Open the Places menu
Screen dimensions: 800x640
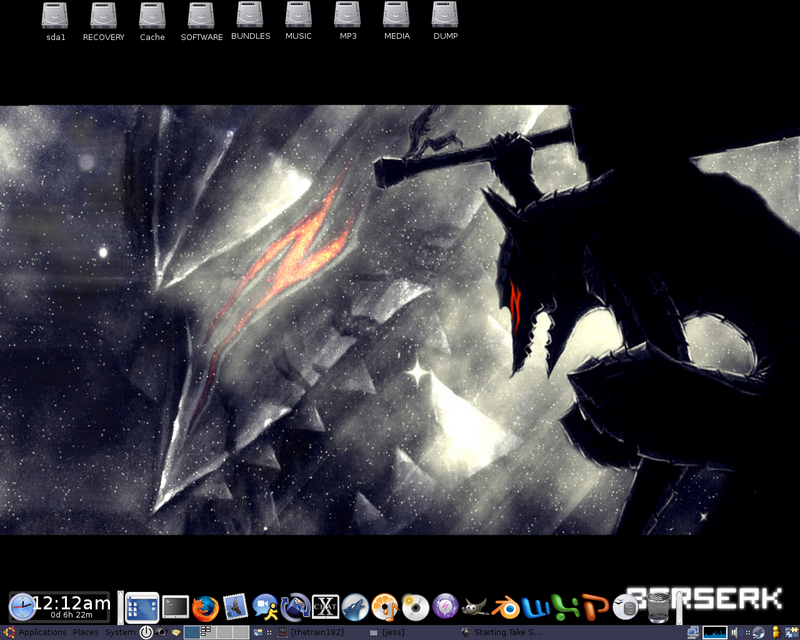(x=86, y=632)
